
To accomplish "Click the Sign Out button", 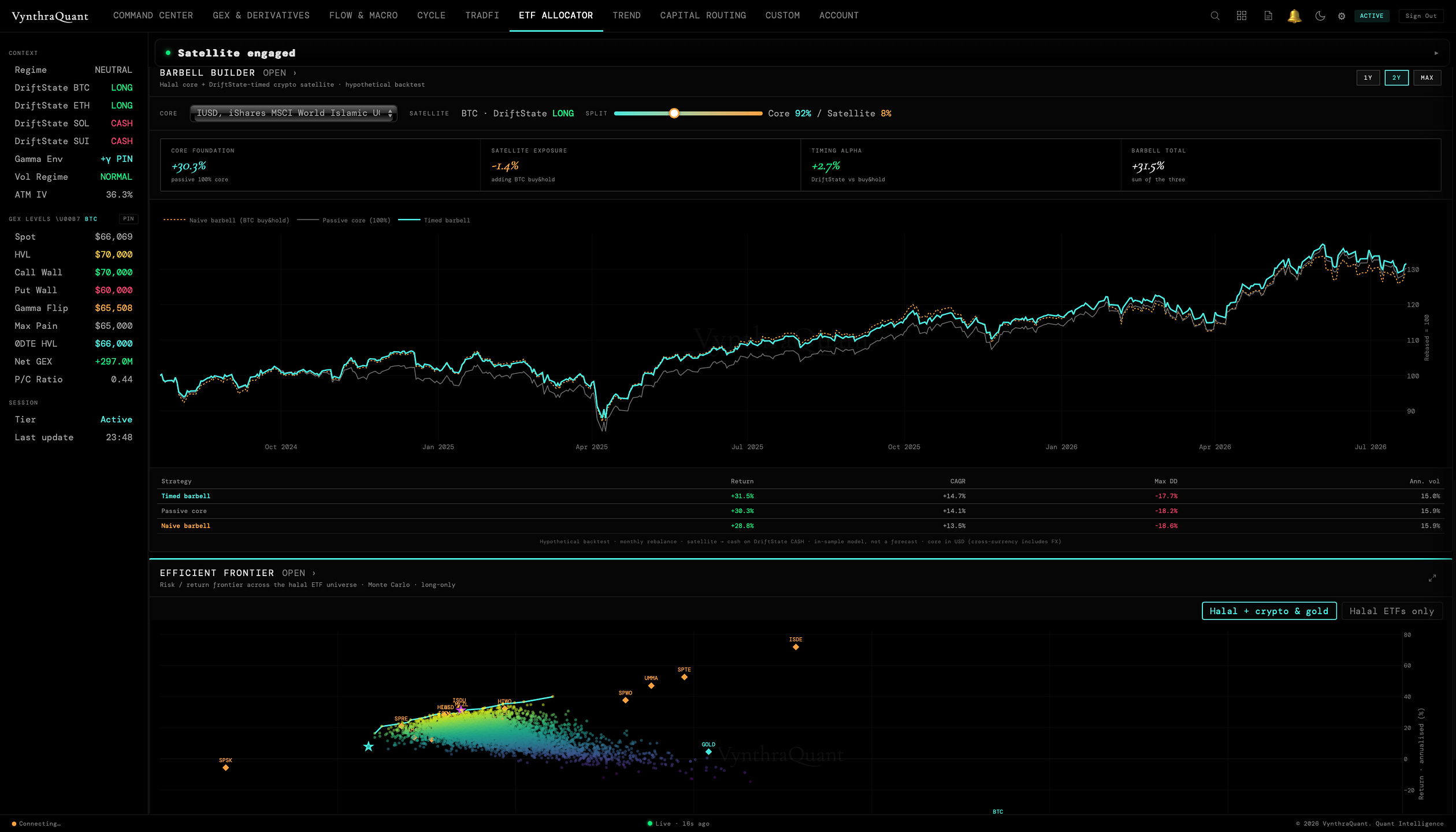I will pyautogui.click(x=1421, y=16).
